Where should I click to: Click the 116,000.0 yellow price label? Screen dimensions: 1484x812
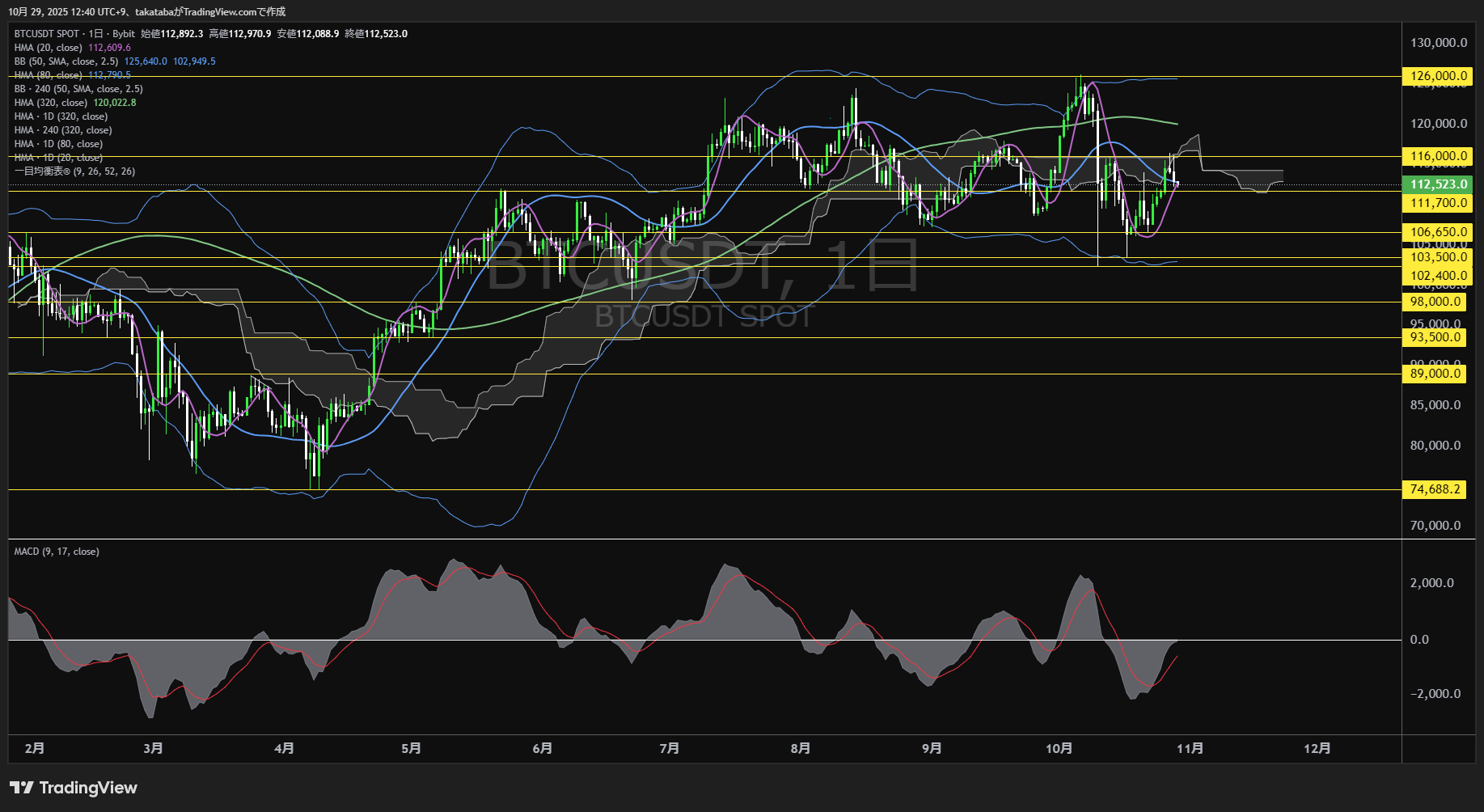pyautogui.click(x=1438, y=156)
